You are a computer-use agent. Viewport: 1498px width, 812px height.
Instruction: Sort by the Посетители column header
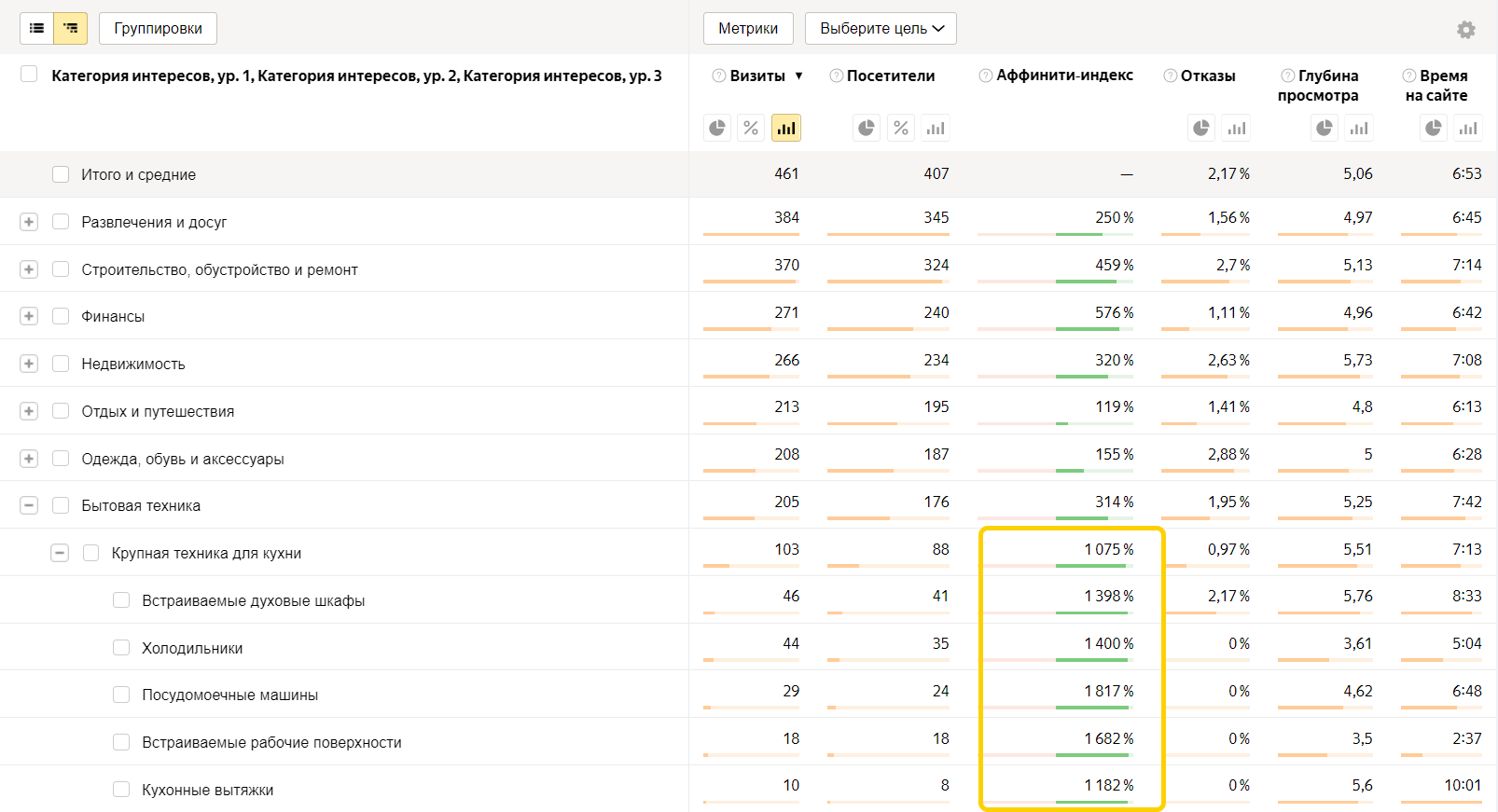point(890,76)
